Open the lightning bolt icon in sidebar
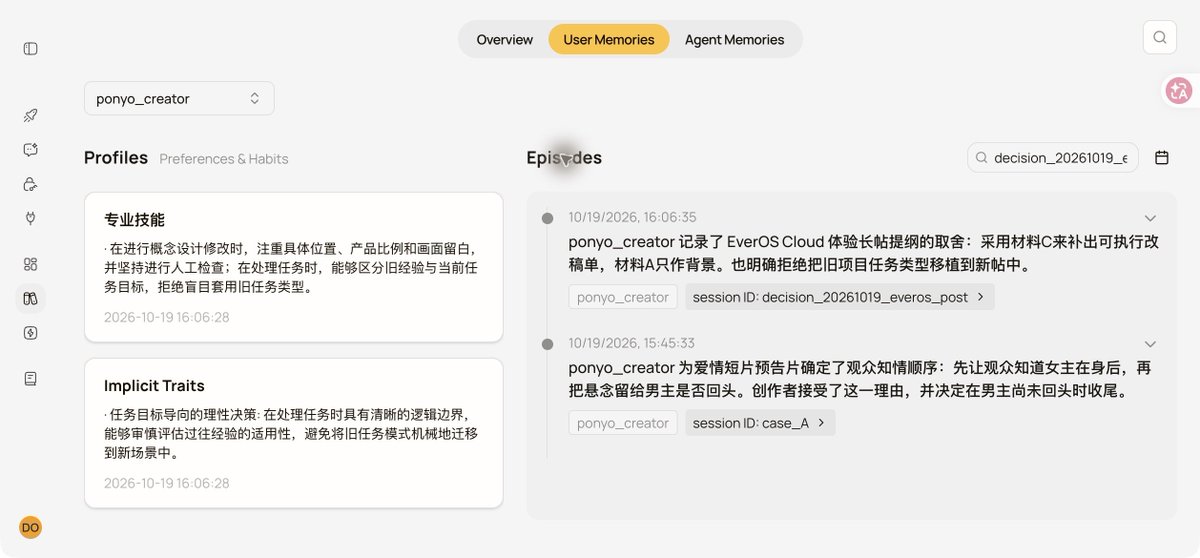This screenshot has width=1200, height=558. [31, 332]
